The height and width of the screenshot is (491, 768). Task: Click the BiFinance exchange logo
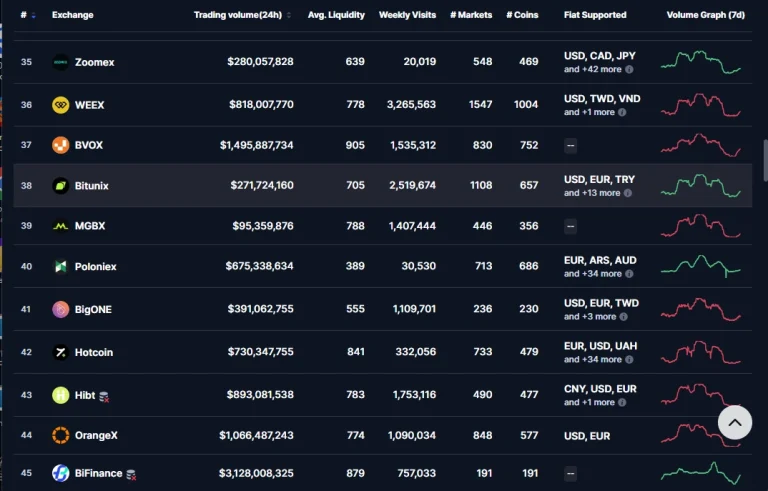click(x=61, y=473)
